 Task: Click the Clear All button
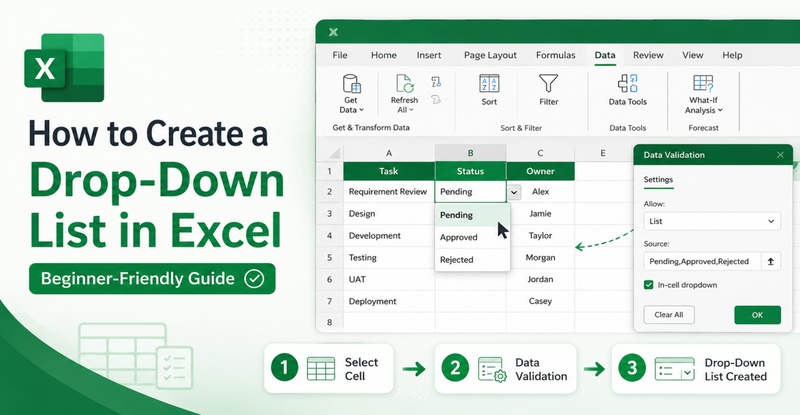(669, 314)
